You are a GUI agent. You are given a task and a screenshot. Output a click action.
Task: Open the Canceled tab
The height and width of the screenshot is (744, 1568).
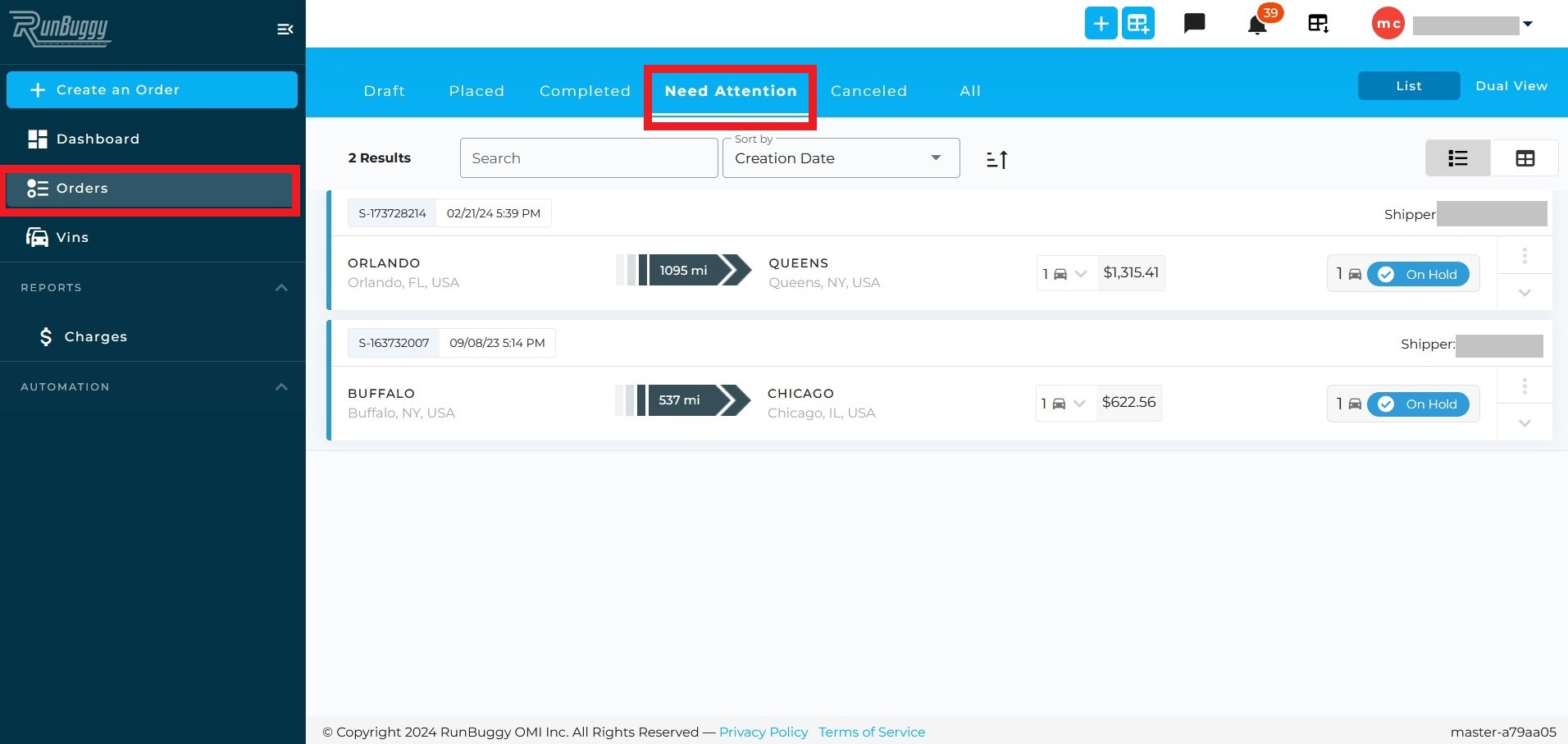pyautogui.click(x=868, y=91)
